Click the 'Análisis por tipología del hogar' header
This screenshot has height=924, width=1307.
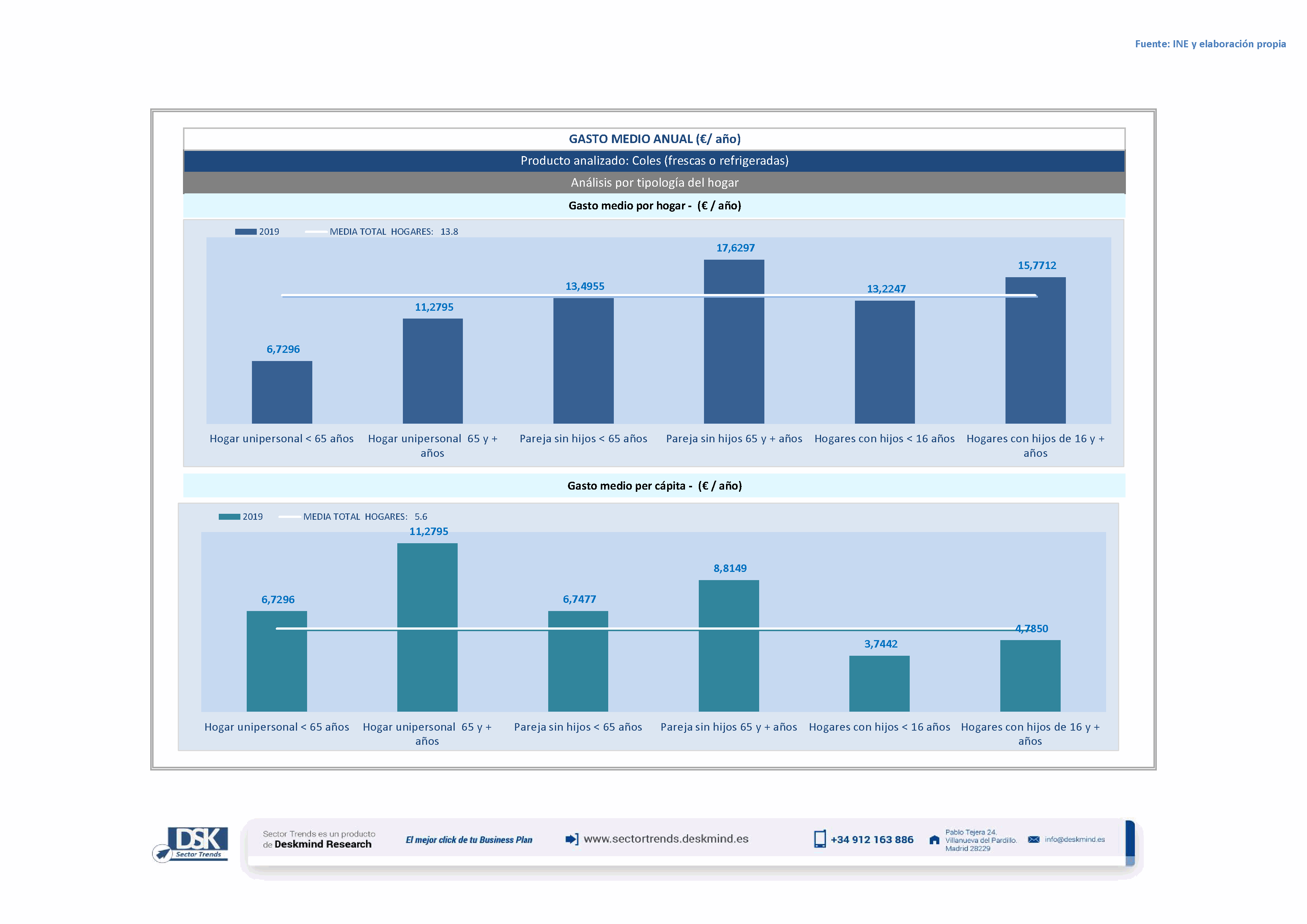click(654, 183)
